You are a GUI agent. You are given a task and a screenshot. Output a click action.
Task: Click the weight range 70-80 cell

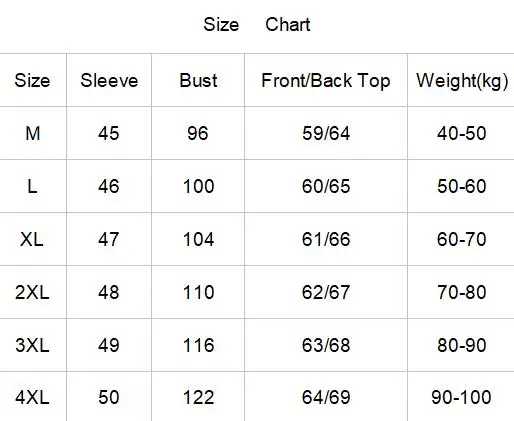[x=462, y=292]
